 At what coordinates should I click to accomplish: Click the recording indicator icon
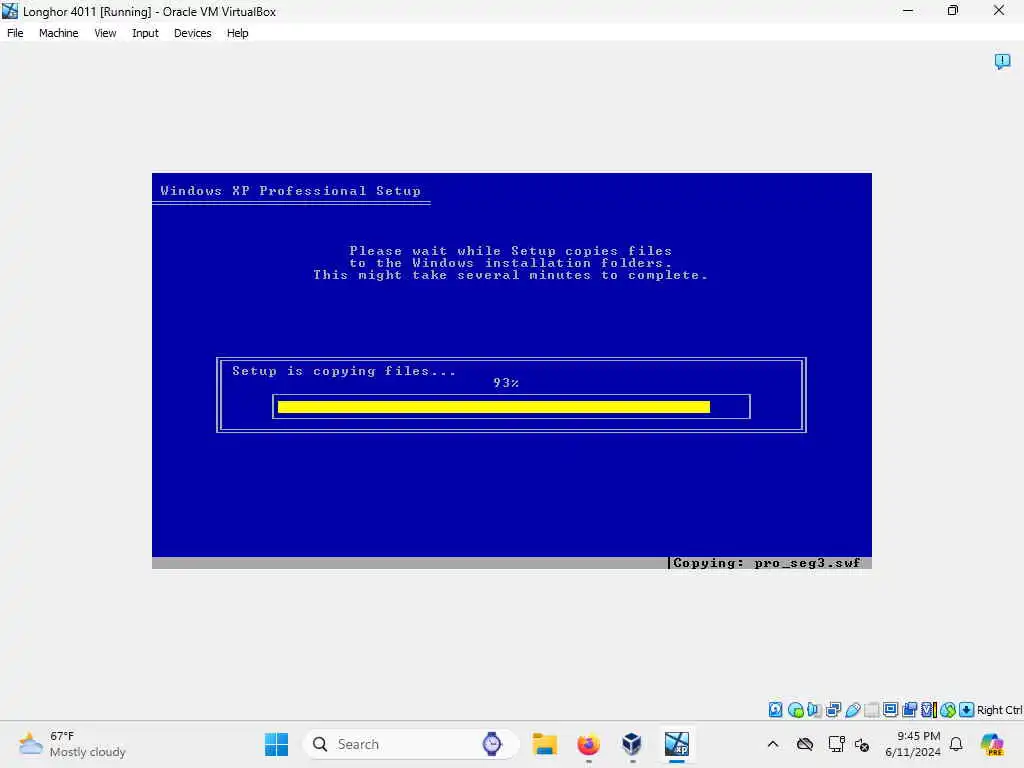(909, 710)
